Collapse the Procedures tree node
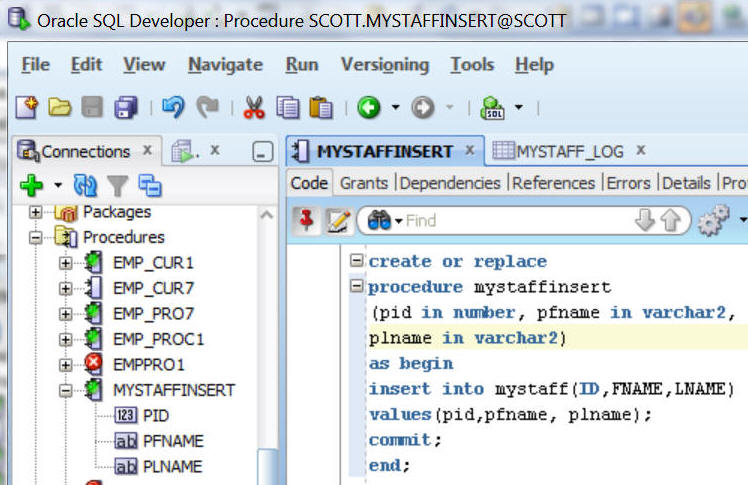Screen dimensions: 748x485 pyautogui.click(x=35, y=237)
